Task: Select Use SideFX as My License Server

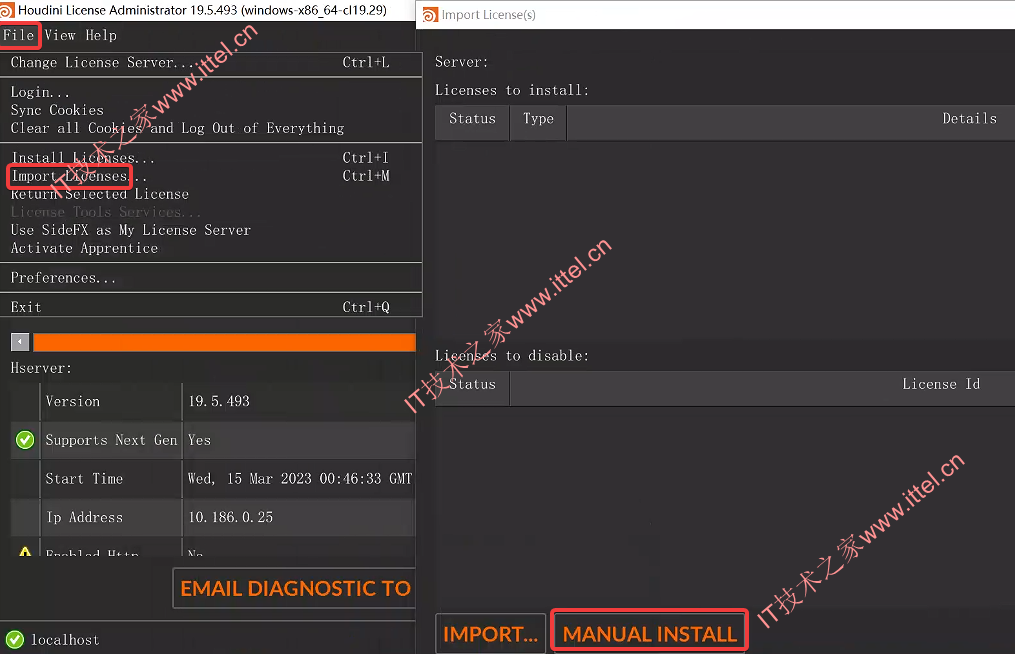Action: (211, 231)
